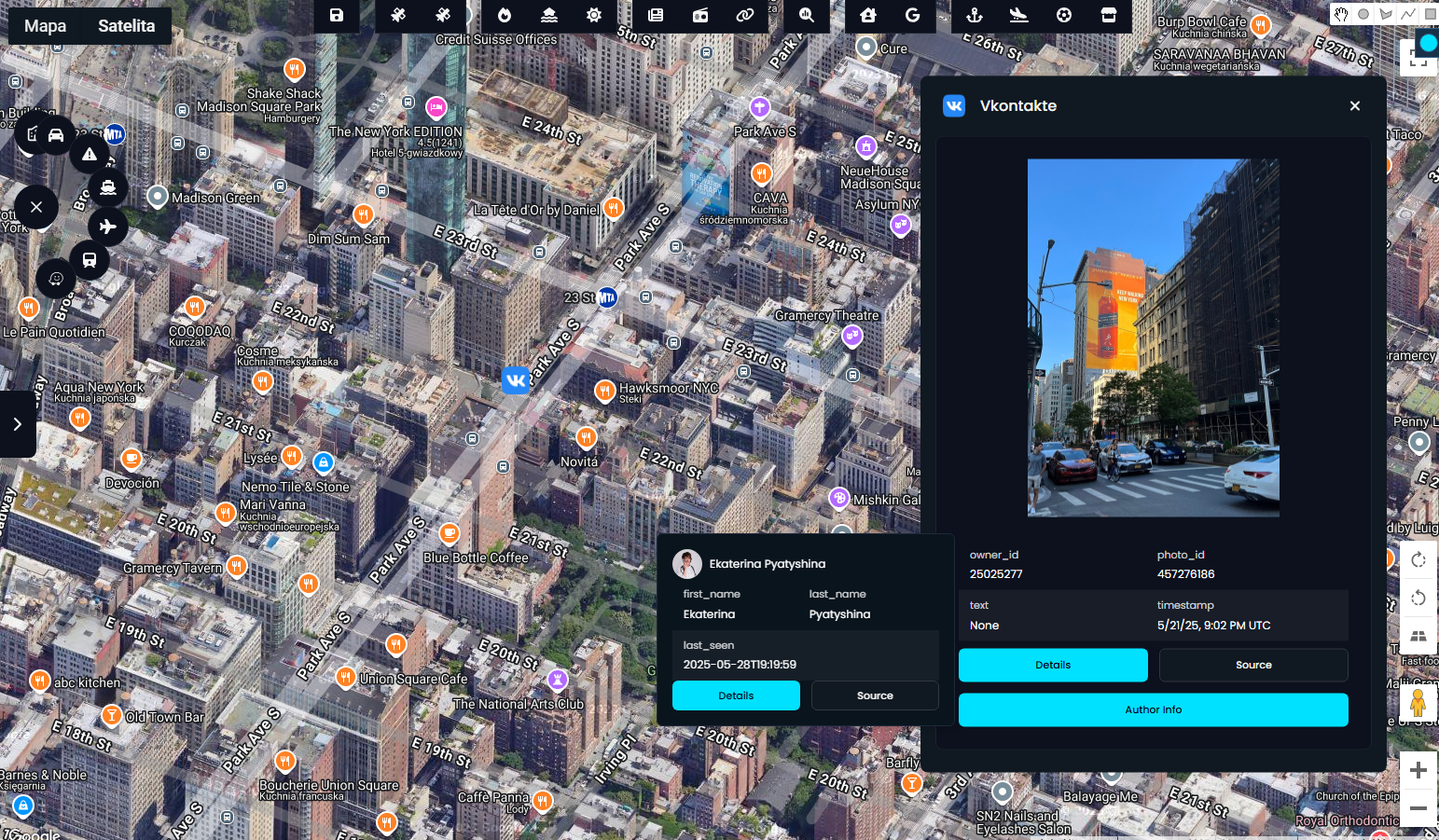Rotate map clockwise
This screenshot has height=840, width=1439.
[1418, 560]
